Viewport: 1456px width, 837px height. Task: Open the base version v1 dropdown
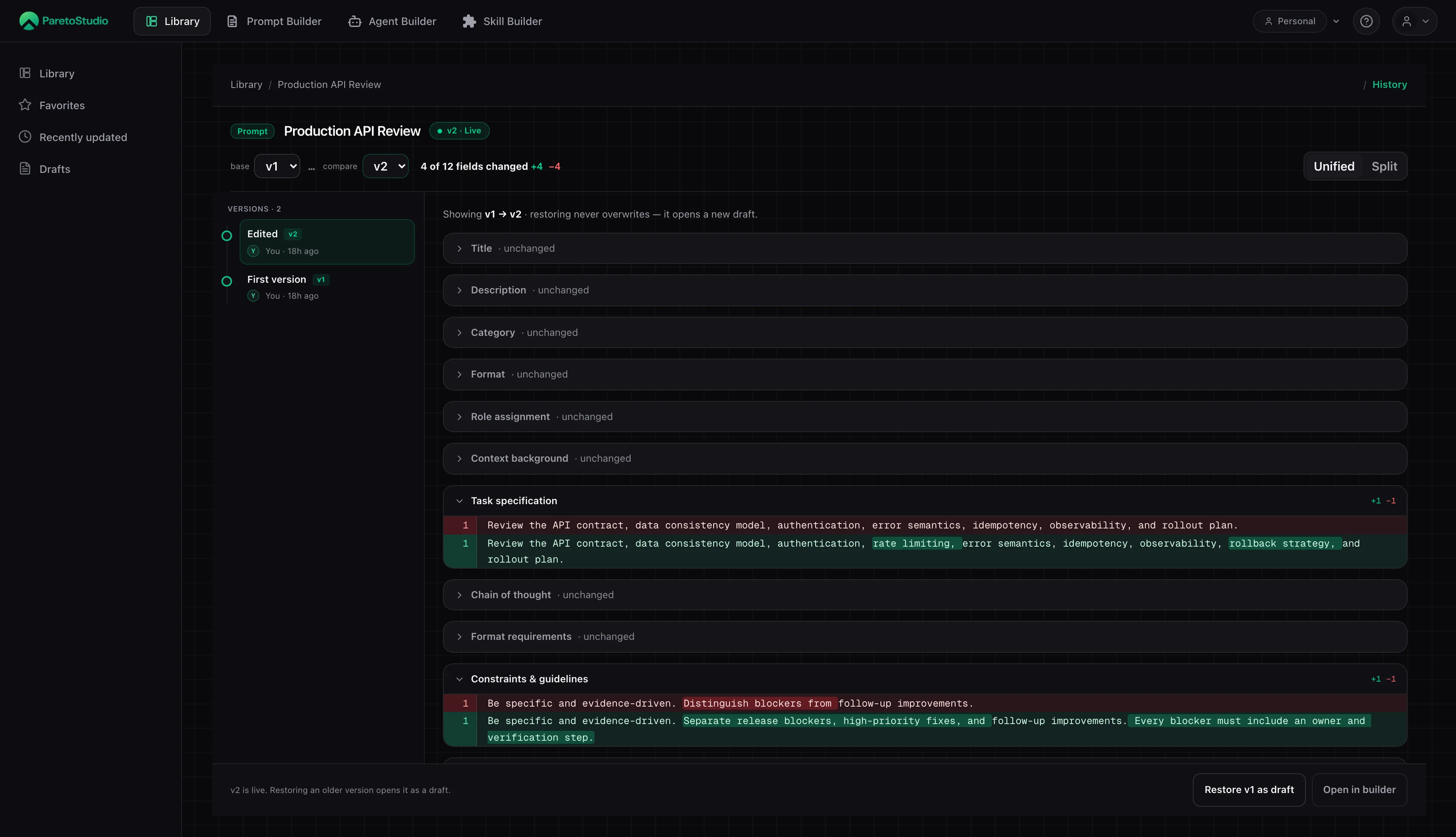tap(277, 166)
